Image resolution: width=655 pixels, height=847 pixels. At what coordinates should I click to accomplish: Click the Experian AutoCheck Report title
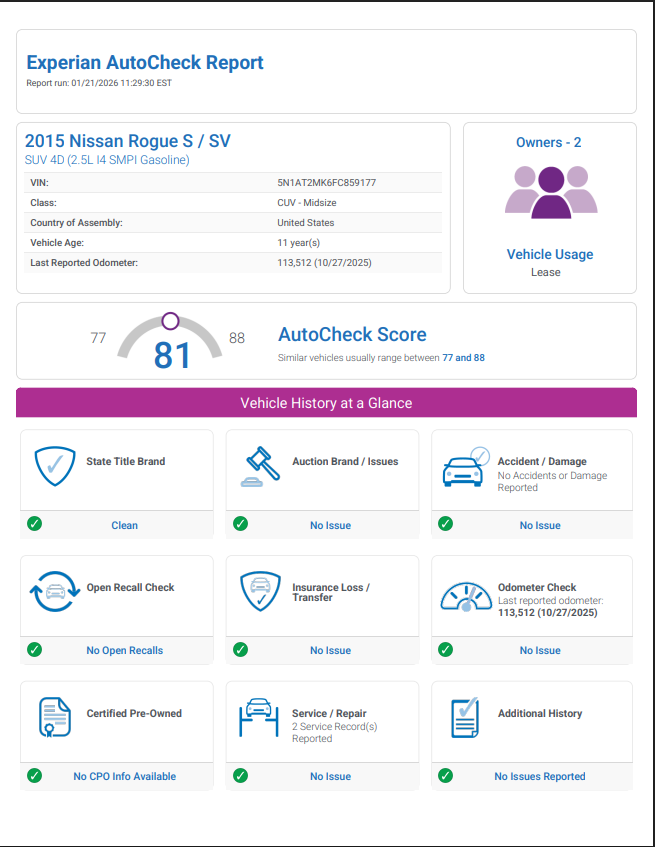145,63
